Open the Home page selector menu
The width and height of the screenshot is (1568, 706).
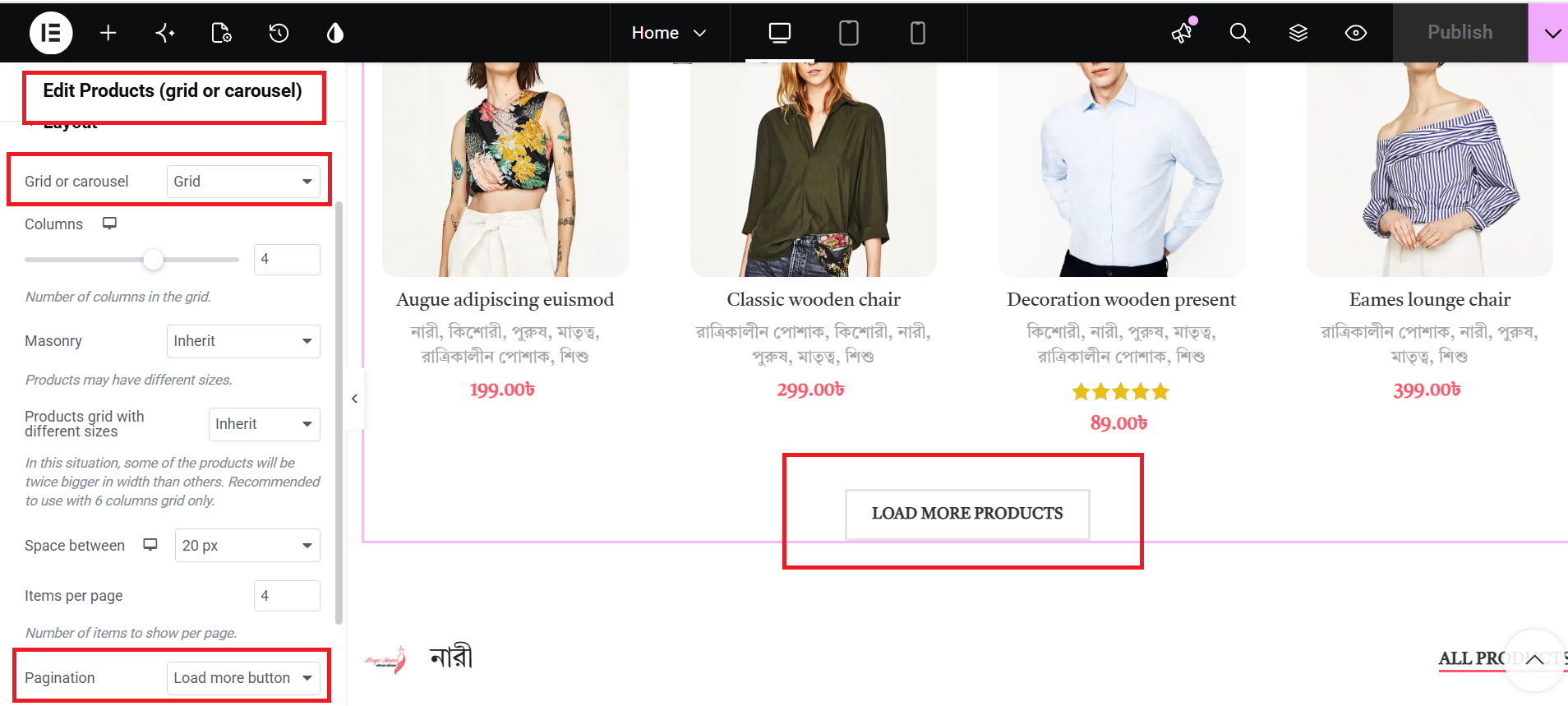(670, 33)
